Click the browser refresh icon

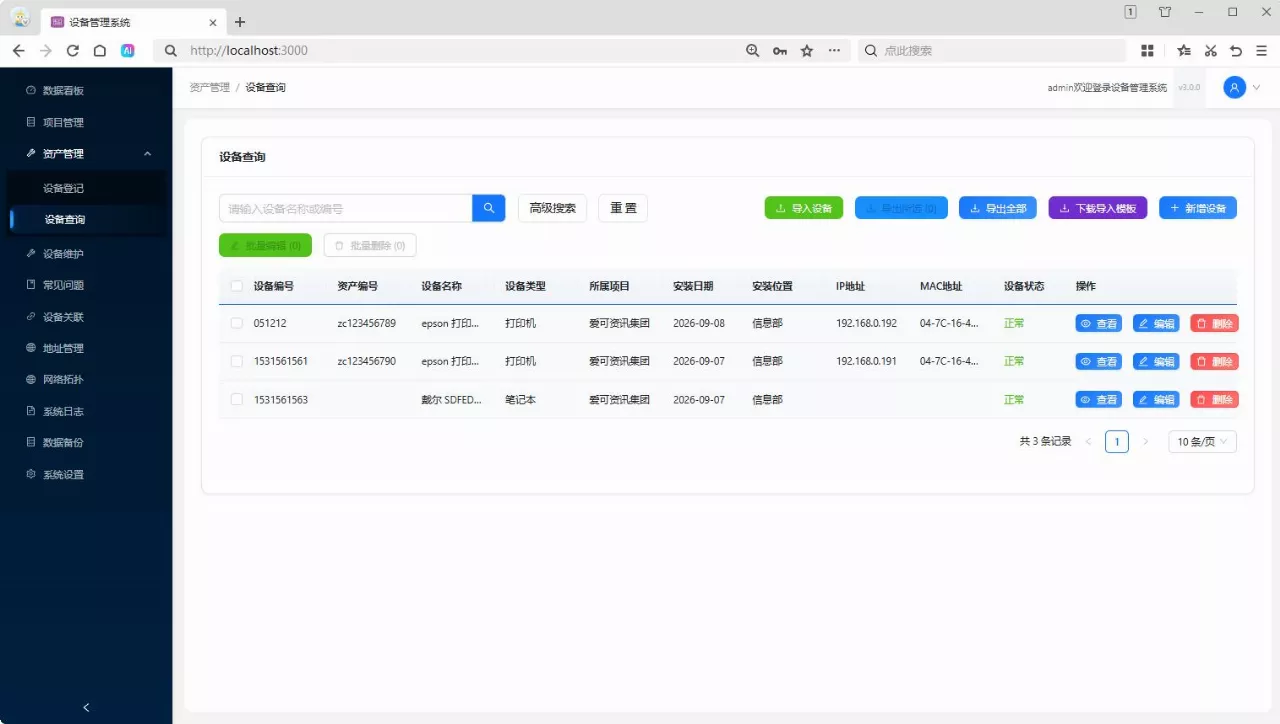pos(72,51)
